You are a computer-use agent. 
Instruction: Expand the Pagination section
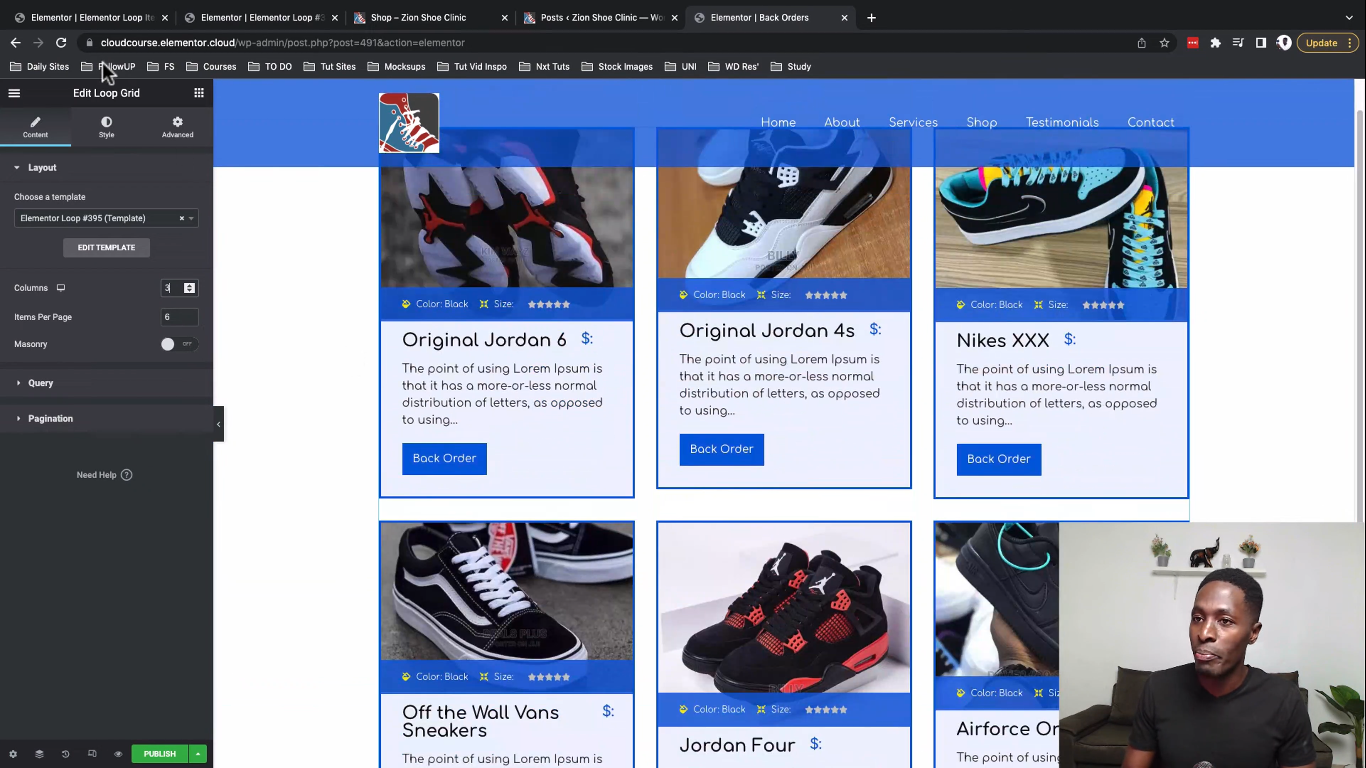pyautogui.click(x=106, y=418)
